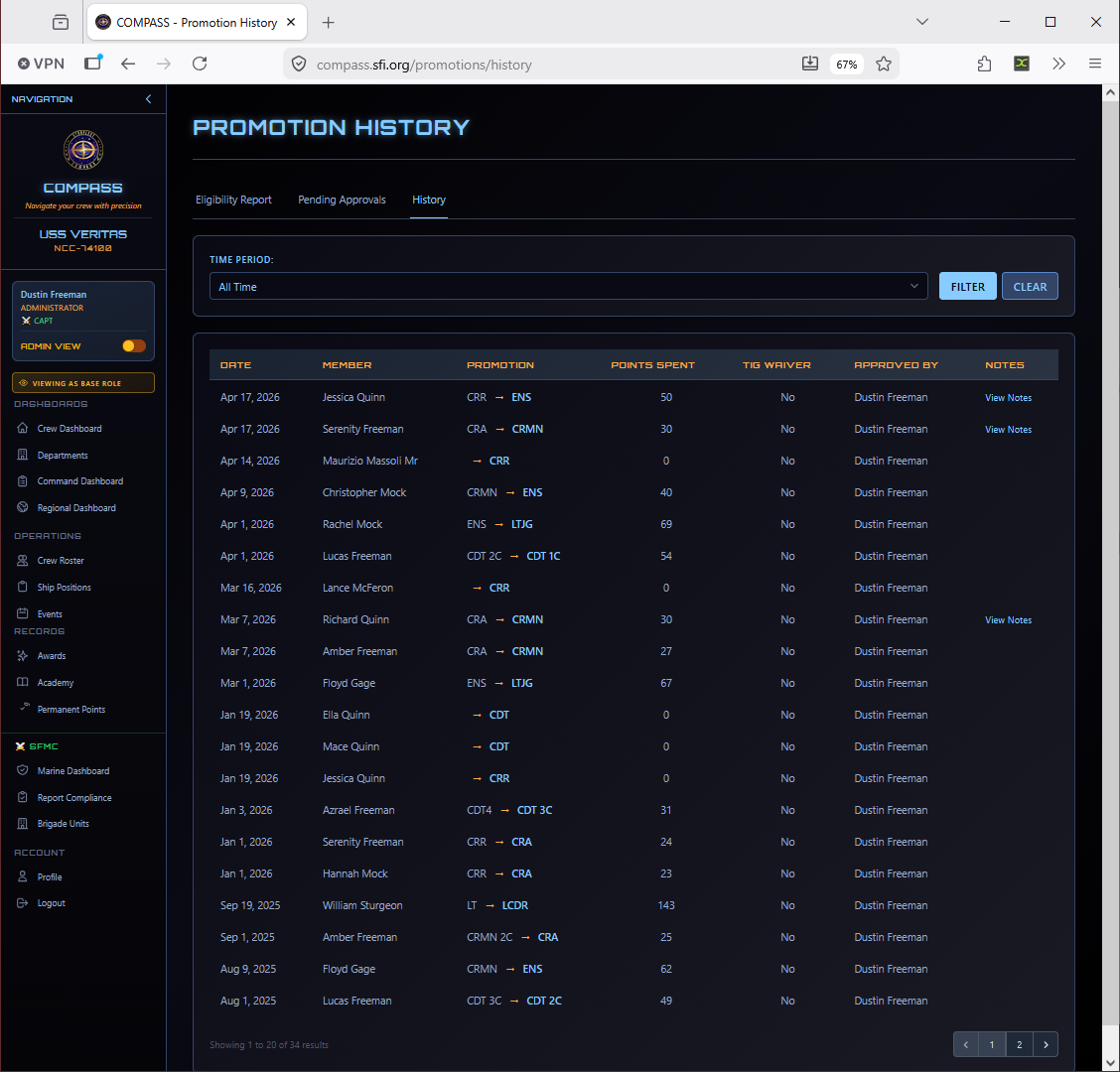Image resolution: width=1120 pixels, height=1072 pixels.
Task: Switch to Pending Approvals tab
Action: 342,200
